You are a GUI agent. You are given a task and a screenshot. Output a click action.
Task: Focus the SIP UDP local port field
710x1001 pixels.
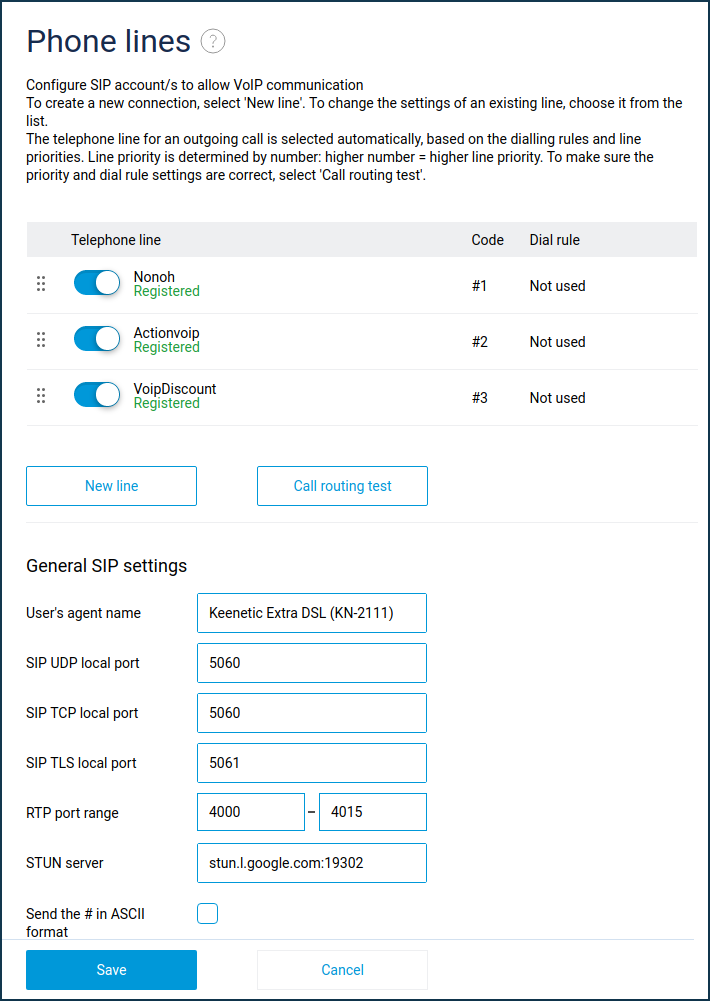click(x=312, y=663)
